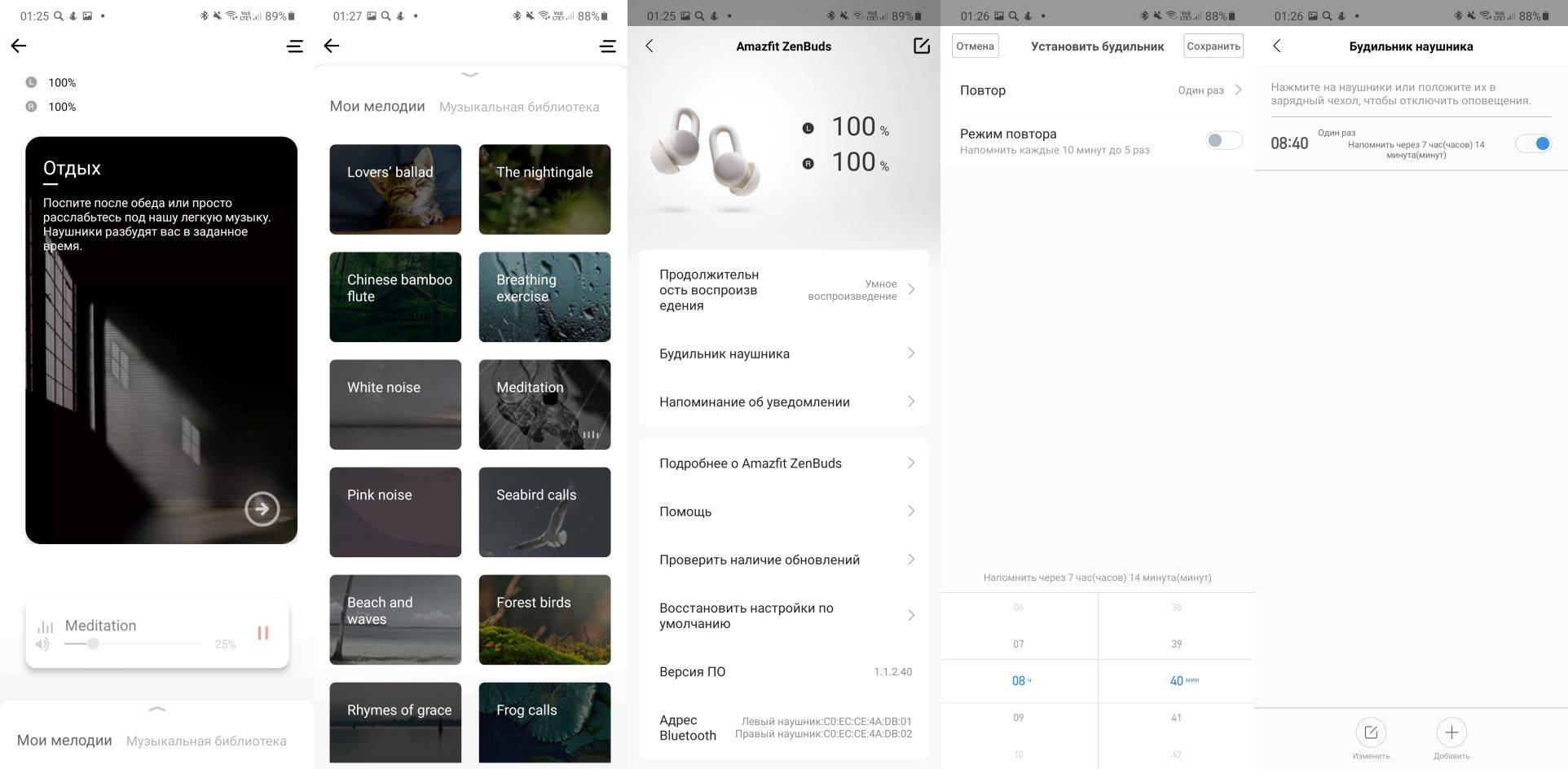The image size is (1568, 769).
Task: Enable the Режим повтора switch
Action: pos(1222,141)
